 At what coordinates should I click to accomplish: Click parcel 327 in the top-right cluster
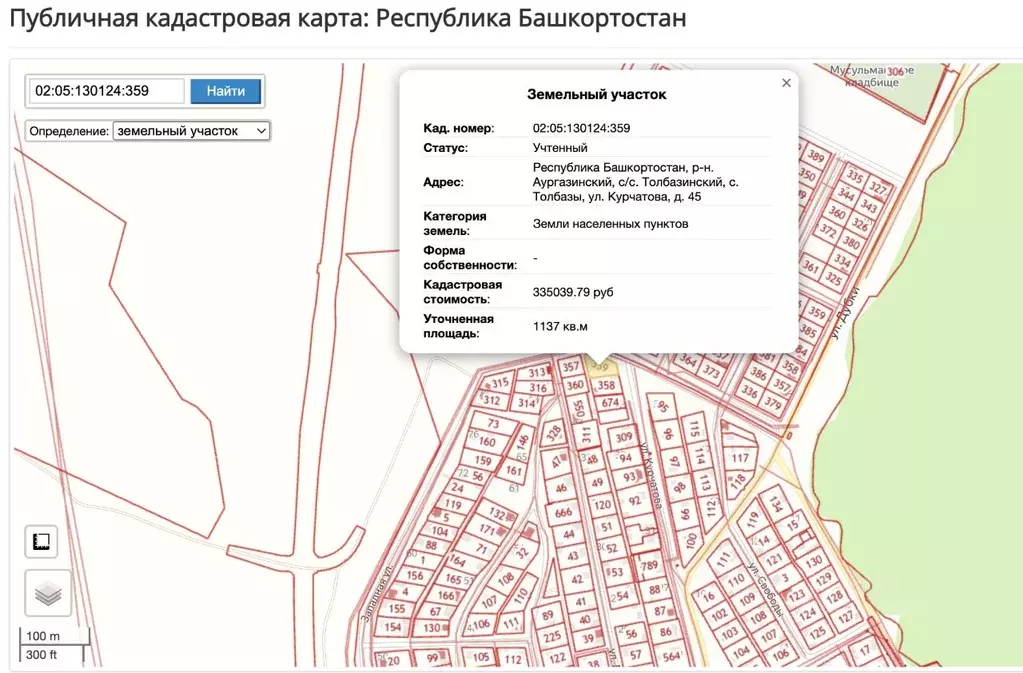(877, 187)
